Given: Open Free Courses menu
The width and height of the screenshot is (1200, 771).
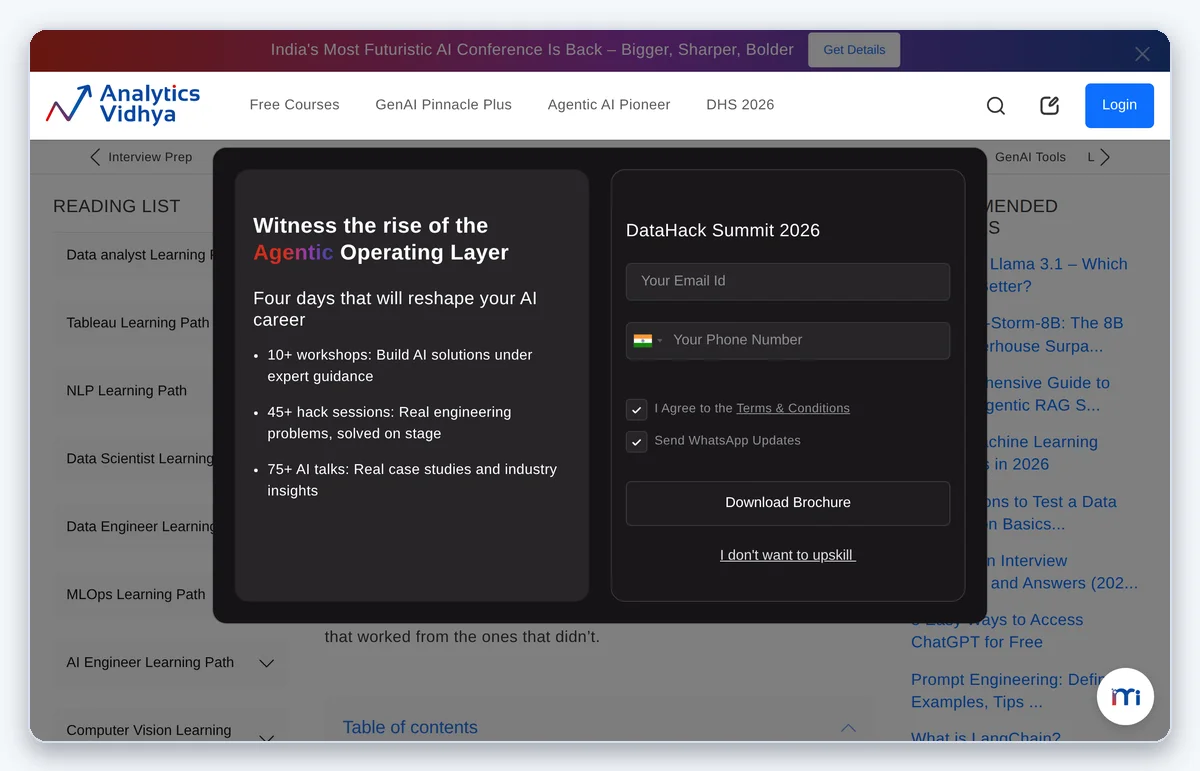Looking at the screenshot, I should [x=294, y=104].
